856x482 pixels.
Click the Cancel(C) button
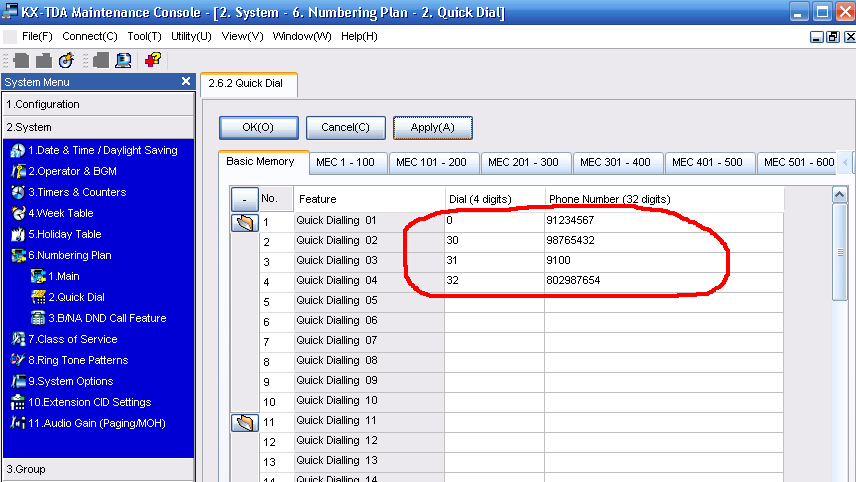[346, 128]
